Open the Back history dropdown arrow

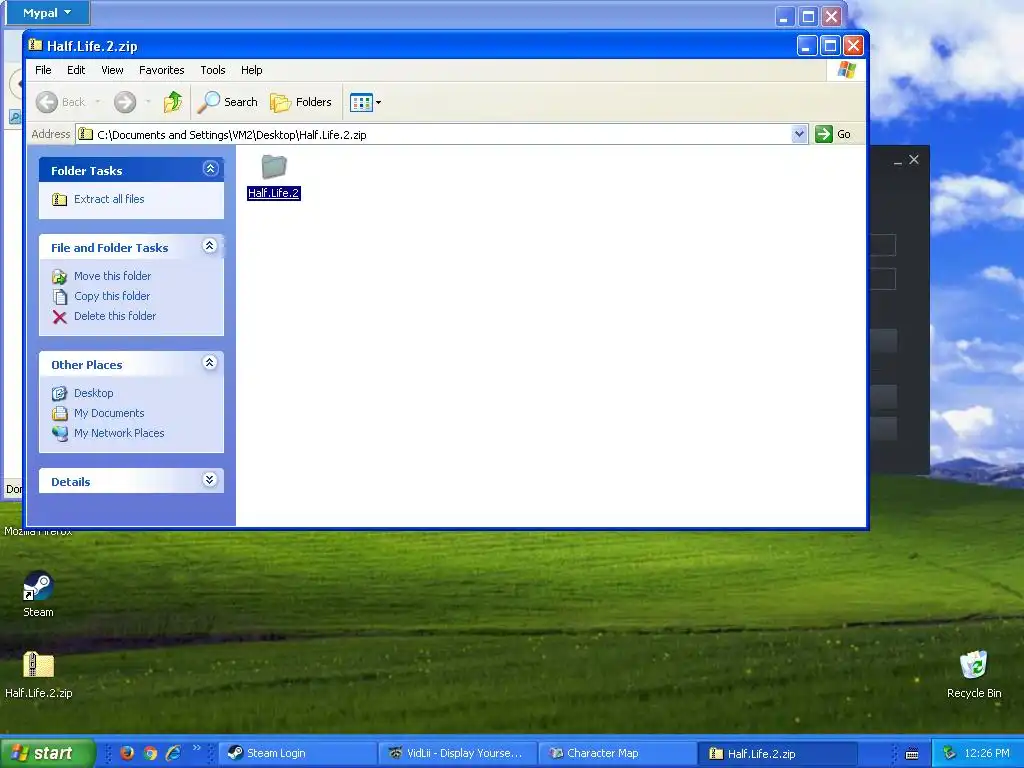coord(98,102)
